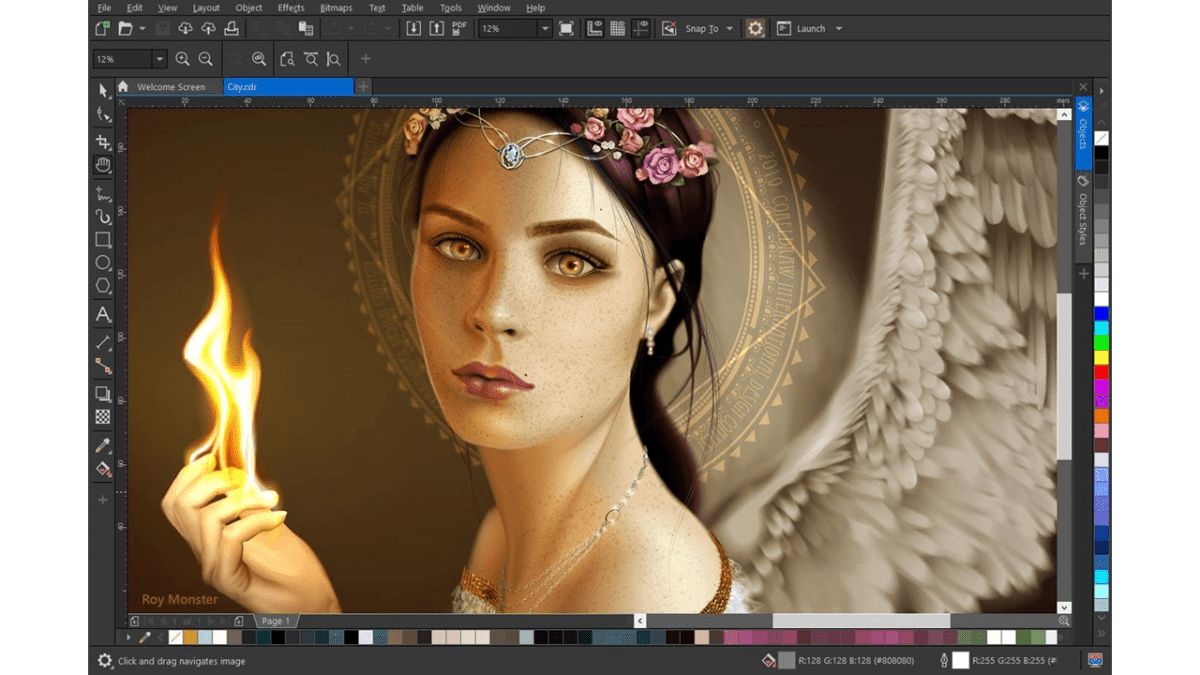
Task: Open the Tools menu
Action: click(451, 7)
